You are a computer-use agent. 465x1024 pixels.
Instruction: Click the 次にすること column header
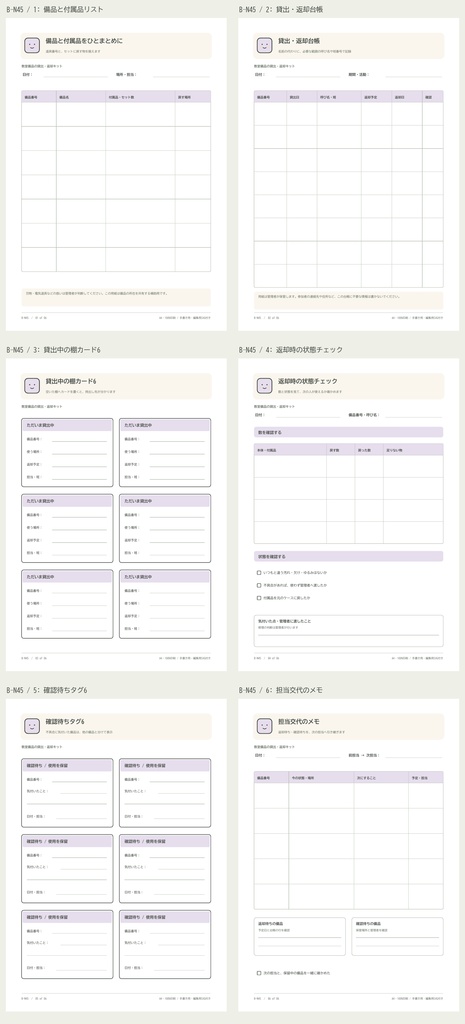tap(381, 778)
